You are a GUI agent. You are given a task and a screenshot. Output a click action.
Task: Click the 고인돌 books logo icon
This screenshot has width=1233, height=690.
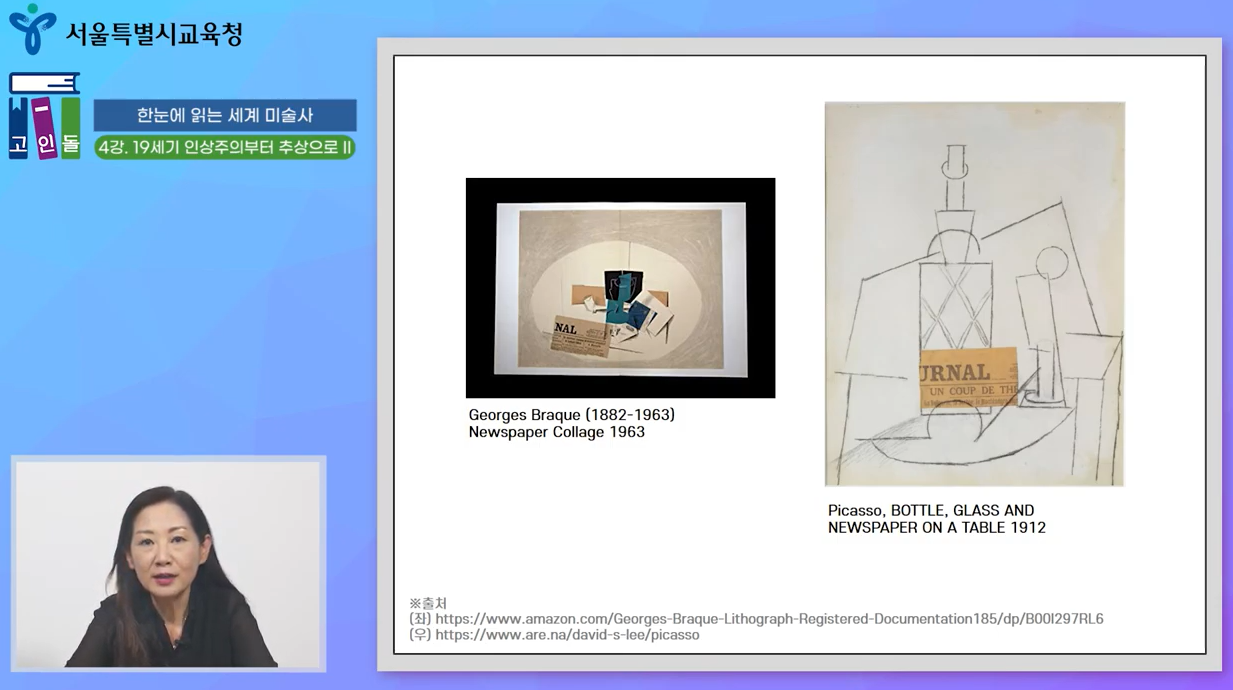point(44,116)
